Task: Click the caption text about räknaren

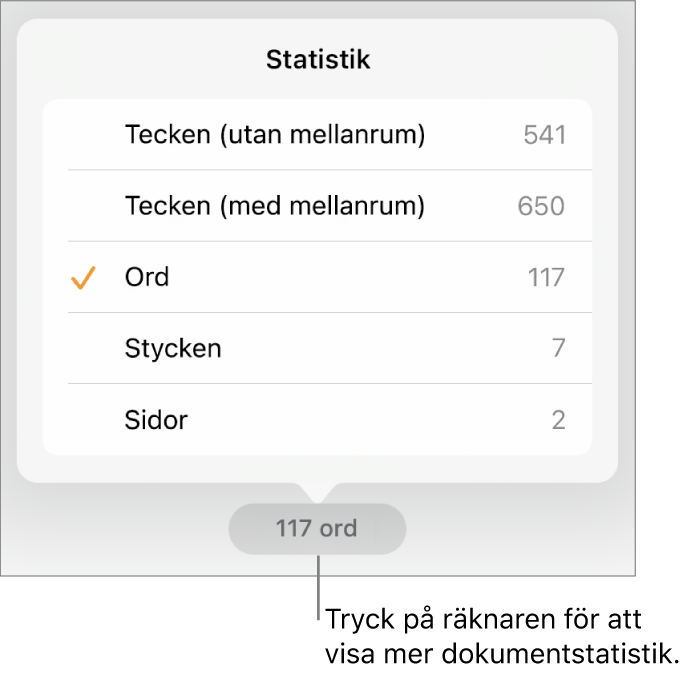Action: [500, 635]
